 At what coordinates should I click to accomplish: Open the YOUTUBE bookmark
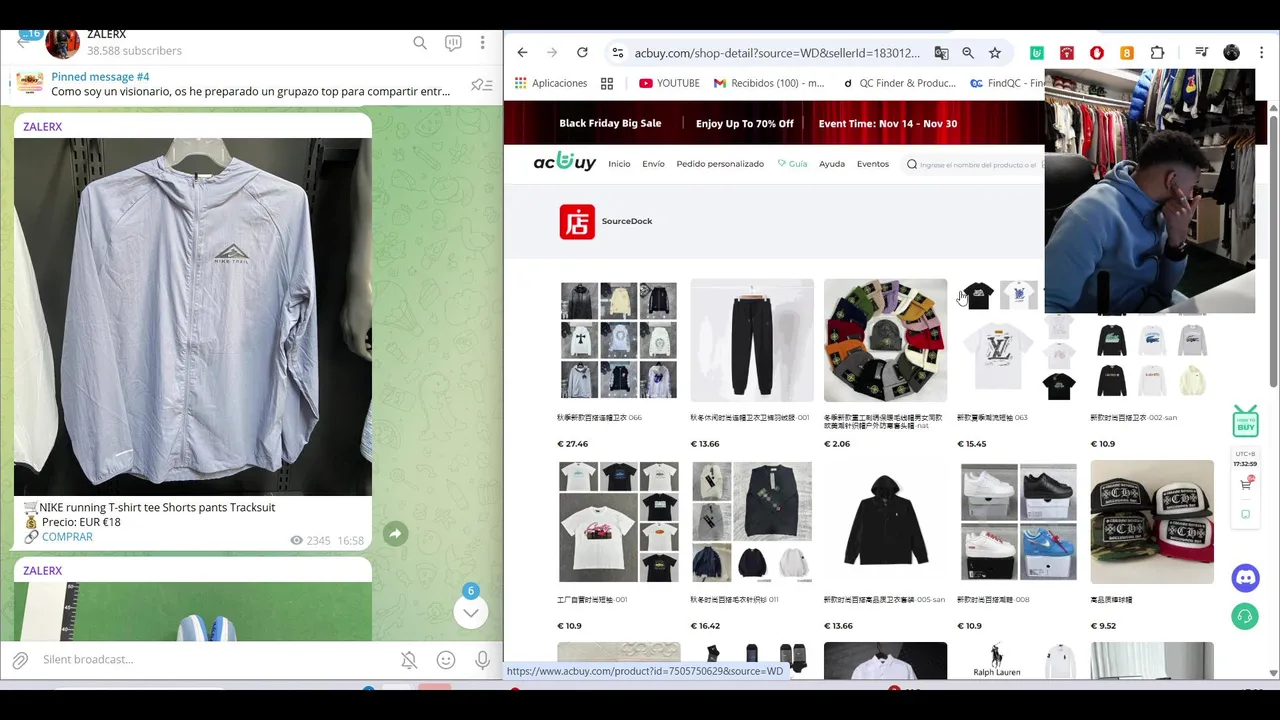[x=669, y=83]
